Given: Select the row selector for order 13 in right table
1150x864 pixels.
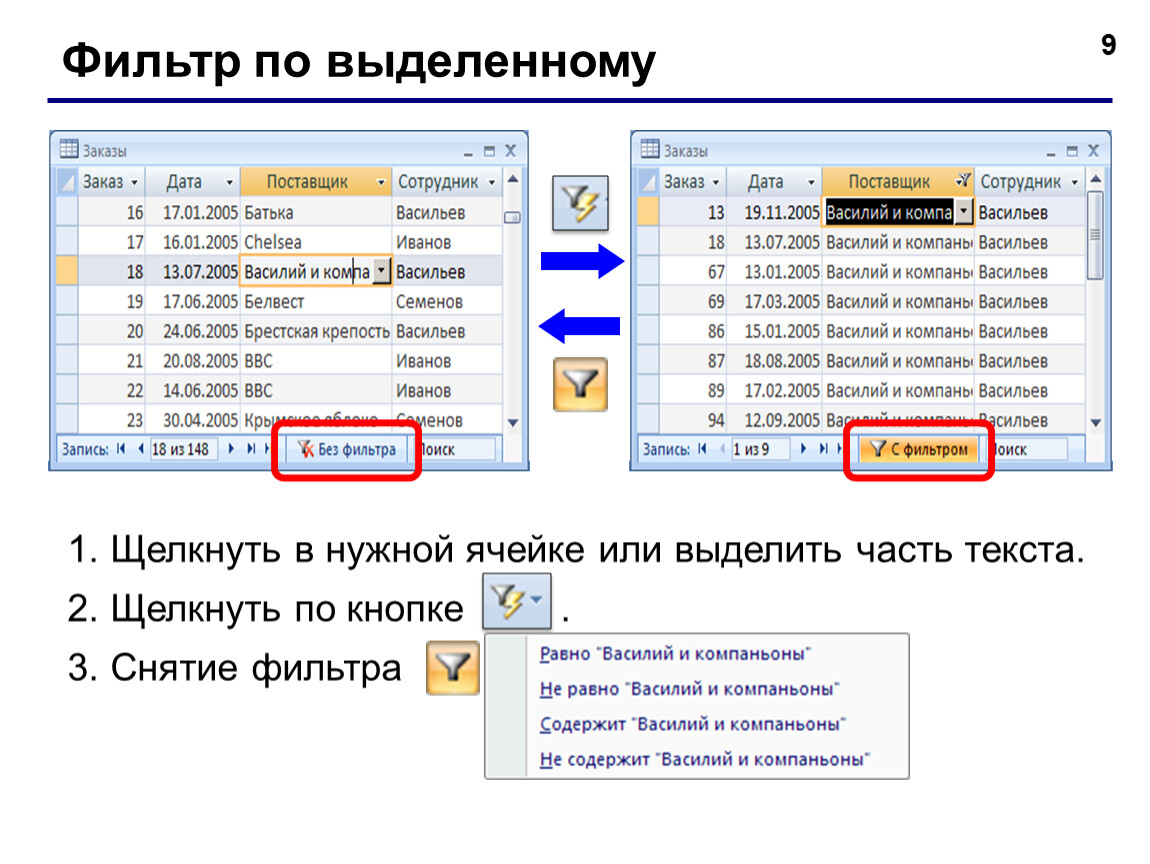Looking at the screenshot, I should [x=648, y=212].
